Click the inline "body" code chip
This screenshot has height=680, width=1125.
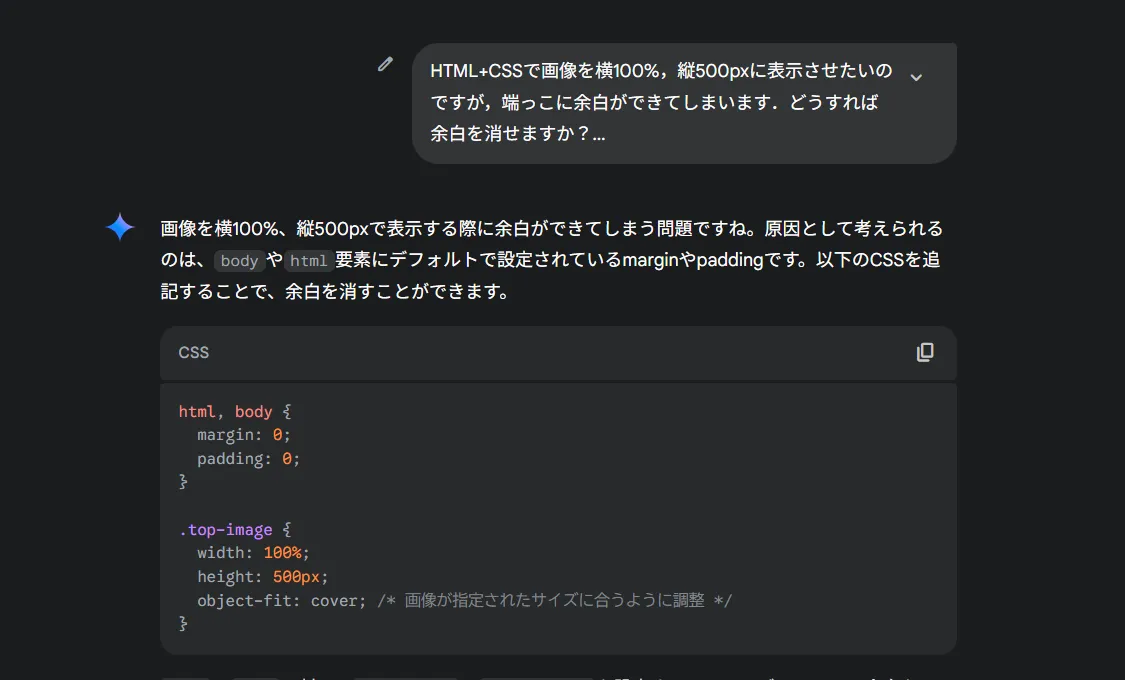coord(239,261)
